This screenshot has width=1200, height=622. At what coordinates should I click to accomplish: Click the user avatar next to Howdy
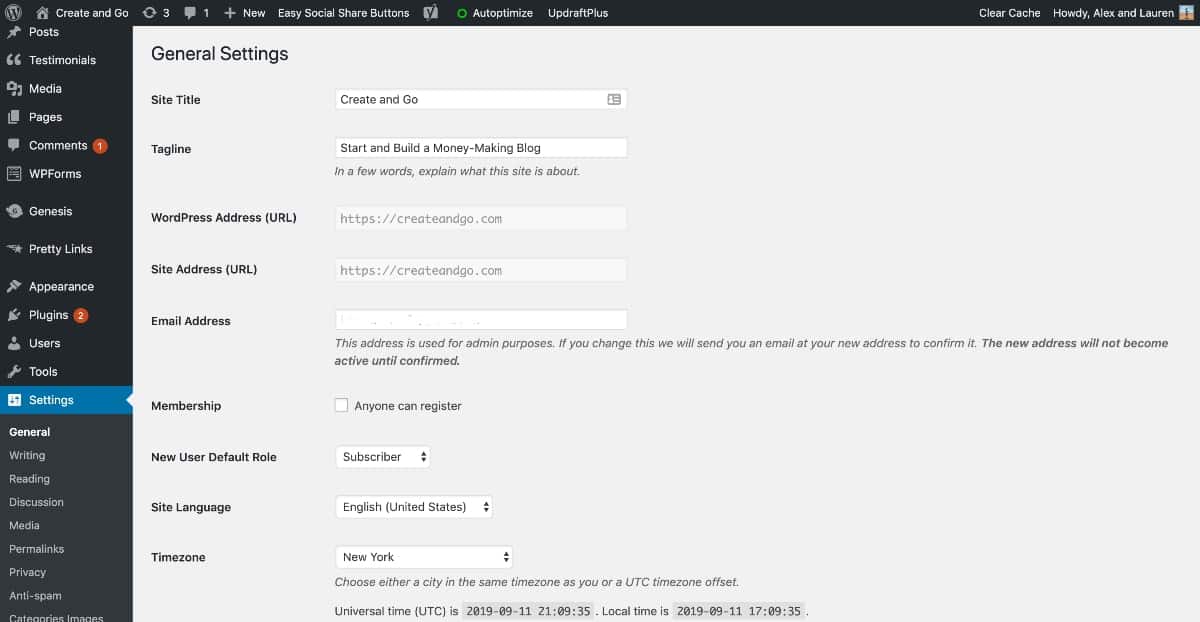click(x=1186, y=13)
